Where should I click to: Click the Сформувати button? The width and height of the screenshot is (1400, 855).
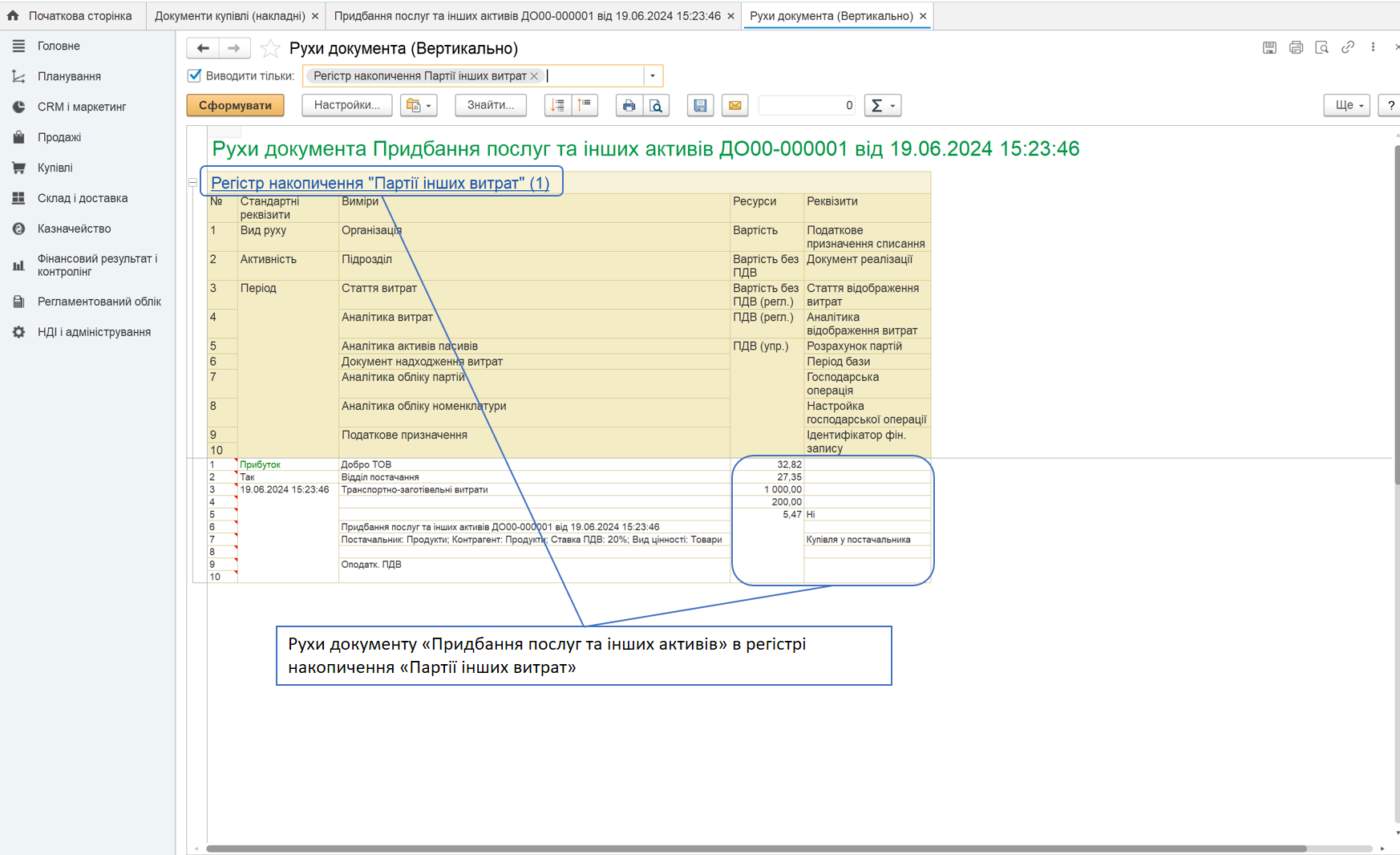(x=235, y=105)
